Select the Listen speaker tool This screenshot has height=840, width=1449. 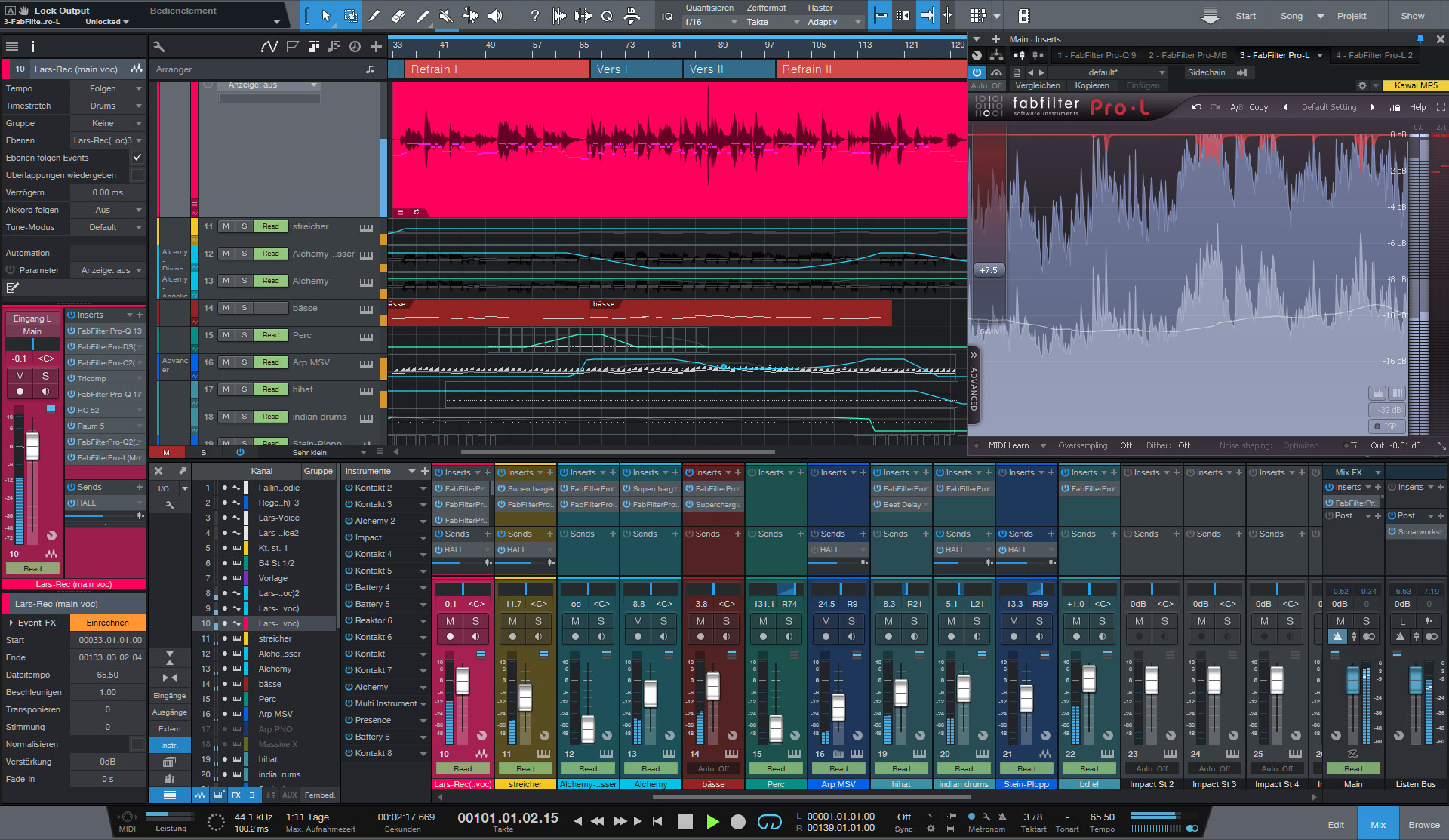click(x=495, y=16)
